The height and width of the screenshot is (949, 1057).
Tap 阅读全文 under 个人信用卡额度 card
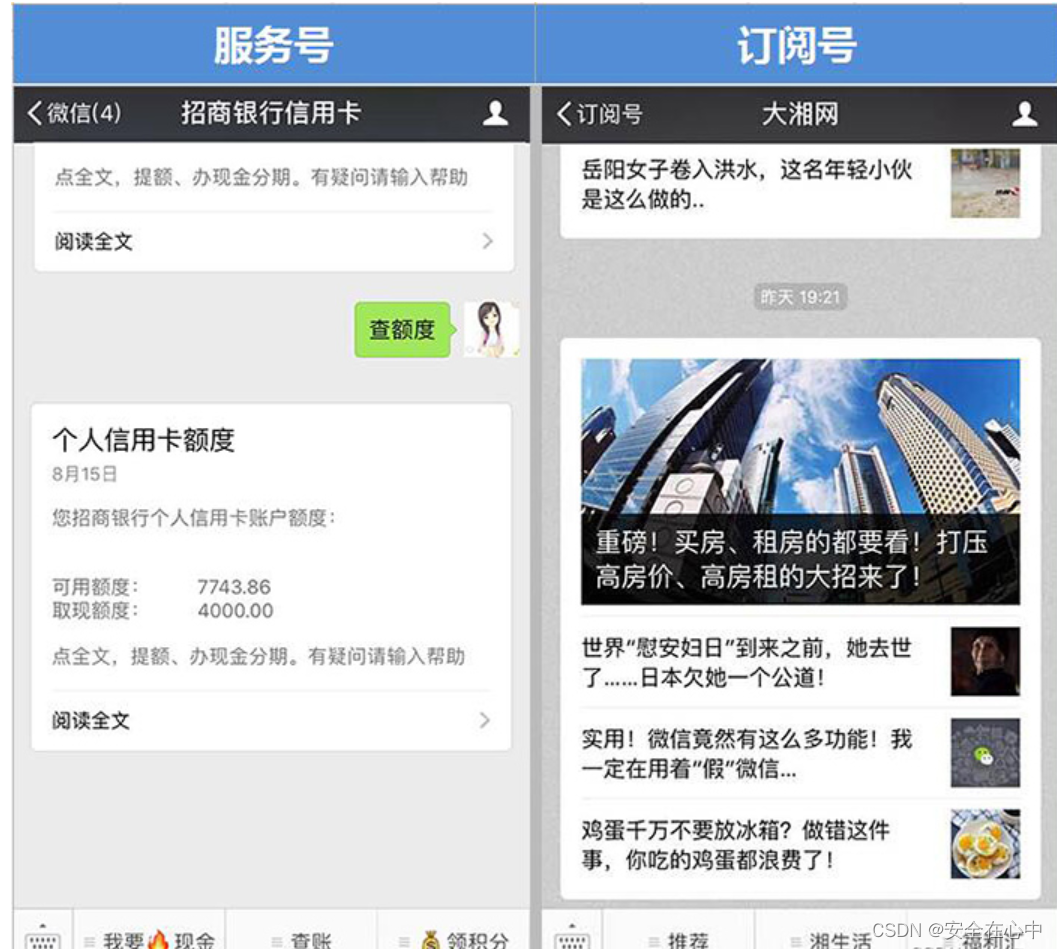click(x=91, y=721)
